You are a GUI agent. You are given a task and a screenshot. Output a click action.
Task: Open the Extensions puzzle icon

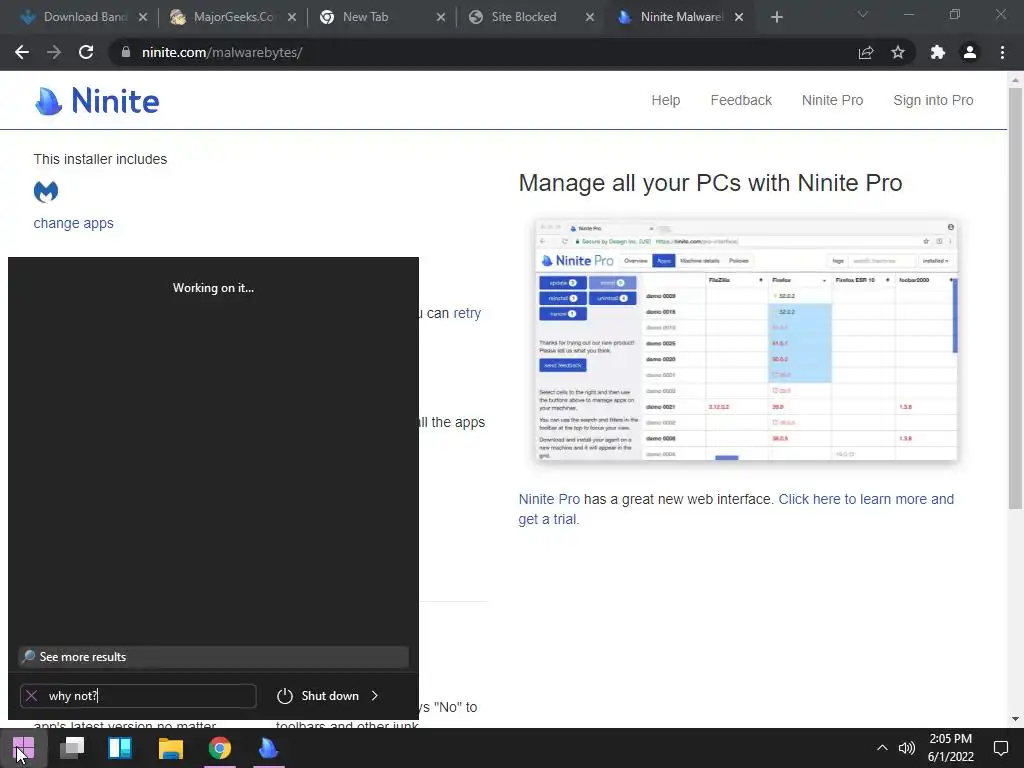[938, 52]
